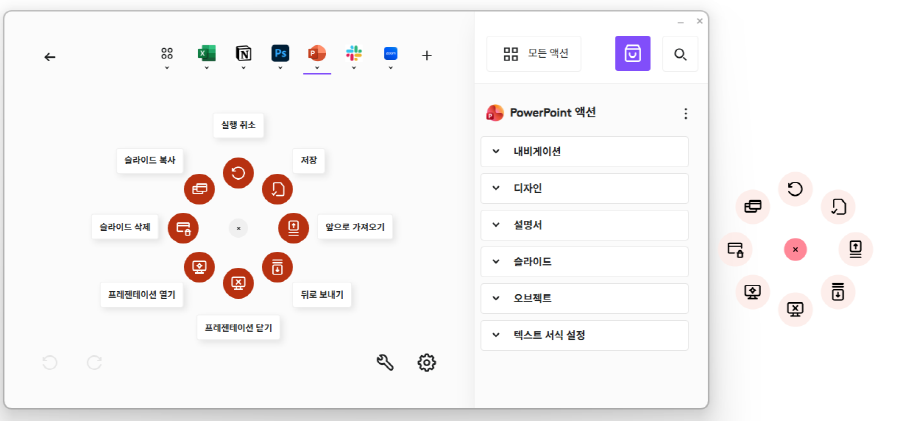
Task: Click the 모든 액션 button
Action: pyautogui.click(x=533, y=54)
